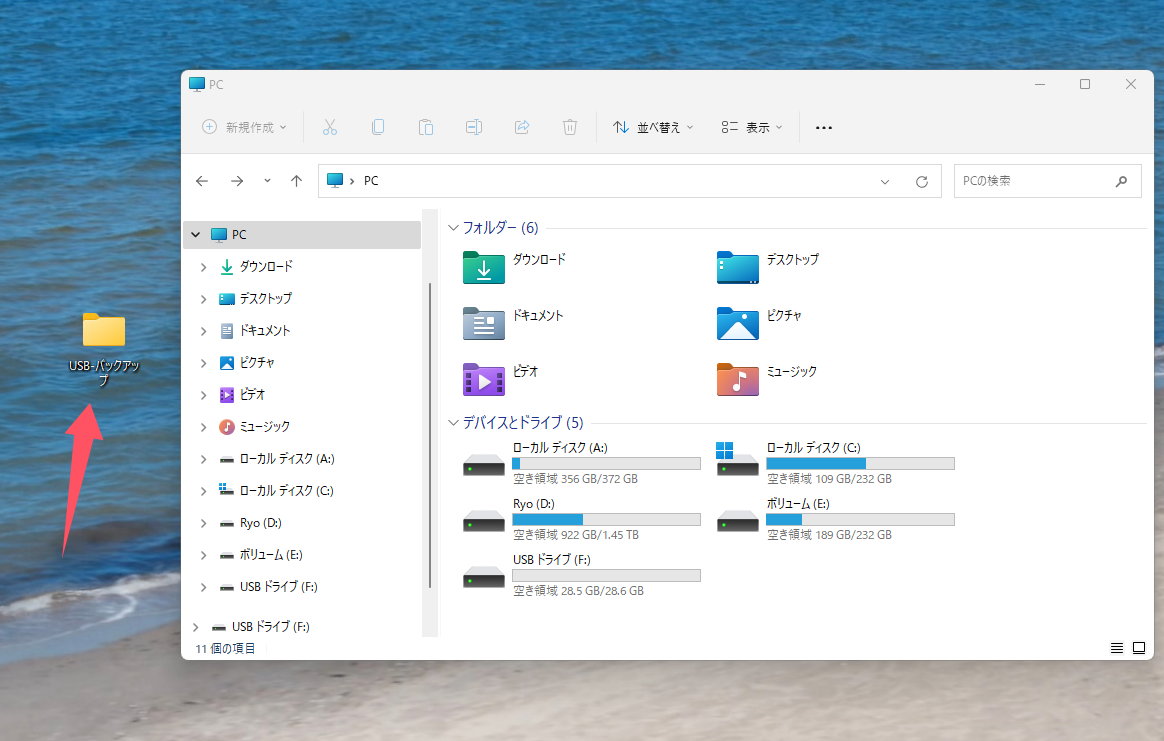Expand ローカル ディスク (C:) in the sidebar
The width and height of the screenshot is (1164, 741).
(x=204, y=490)
